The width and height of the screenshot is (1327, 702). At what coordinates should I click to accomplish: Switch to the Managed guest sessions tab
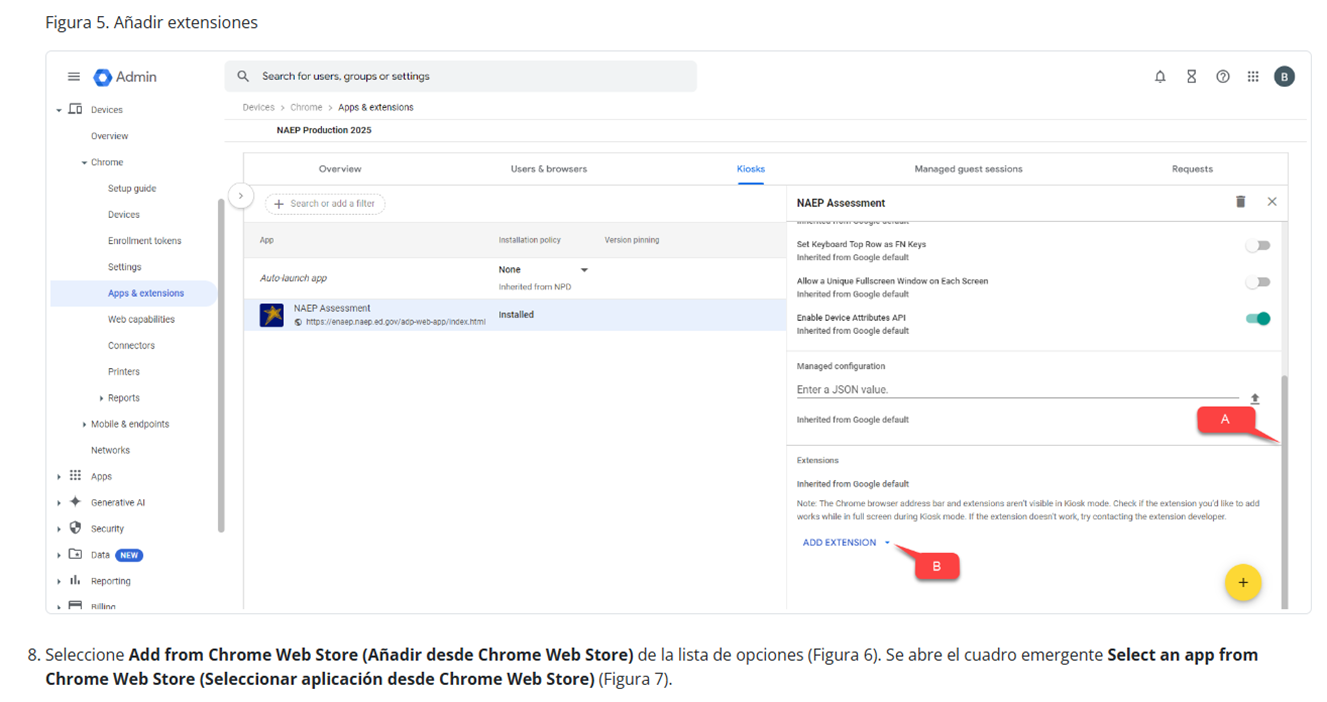[x=968, y=169]
